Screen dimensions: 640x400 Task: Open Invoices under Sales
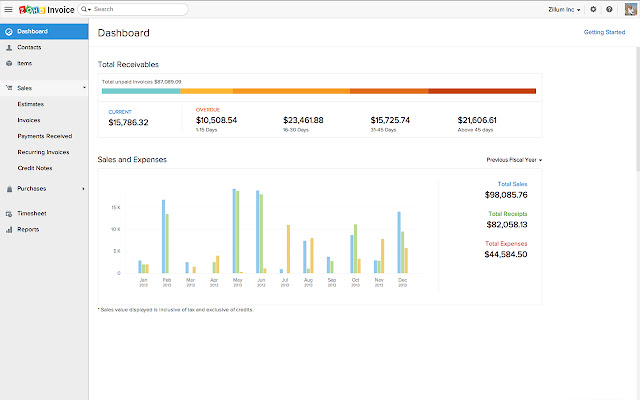(x=29, y=120)
